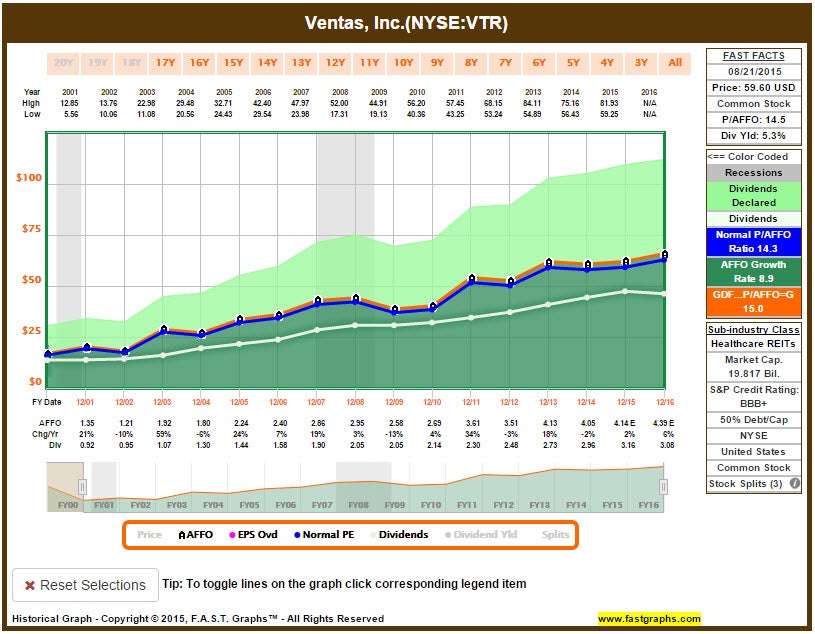The width and height of the screenshot is (815, 634).
Task: Switch to the 6Y time range
Action: click(539, 63)
